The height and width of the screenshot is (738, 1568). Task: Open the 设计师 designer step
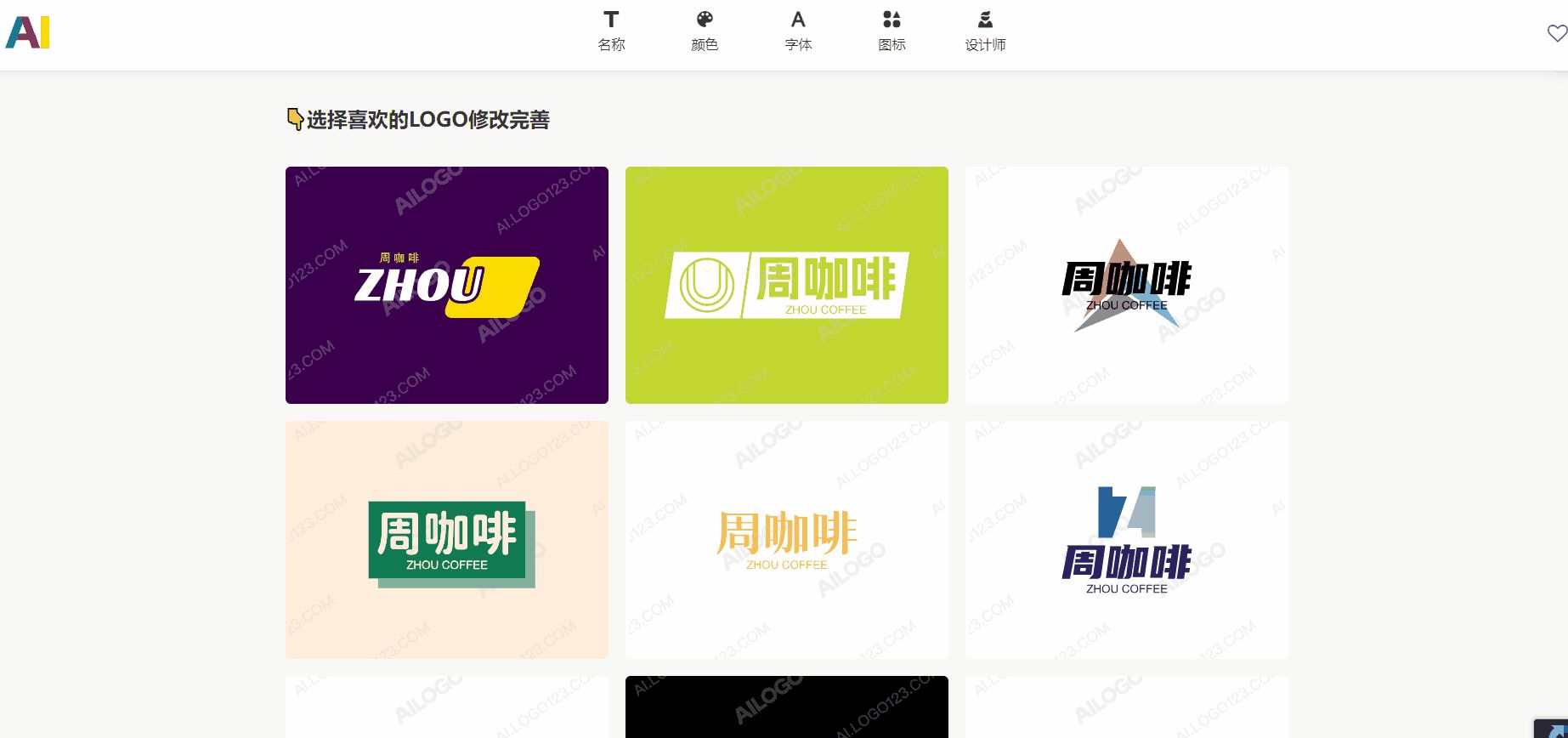985,31
